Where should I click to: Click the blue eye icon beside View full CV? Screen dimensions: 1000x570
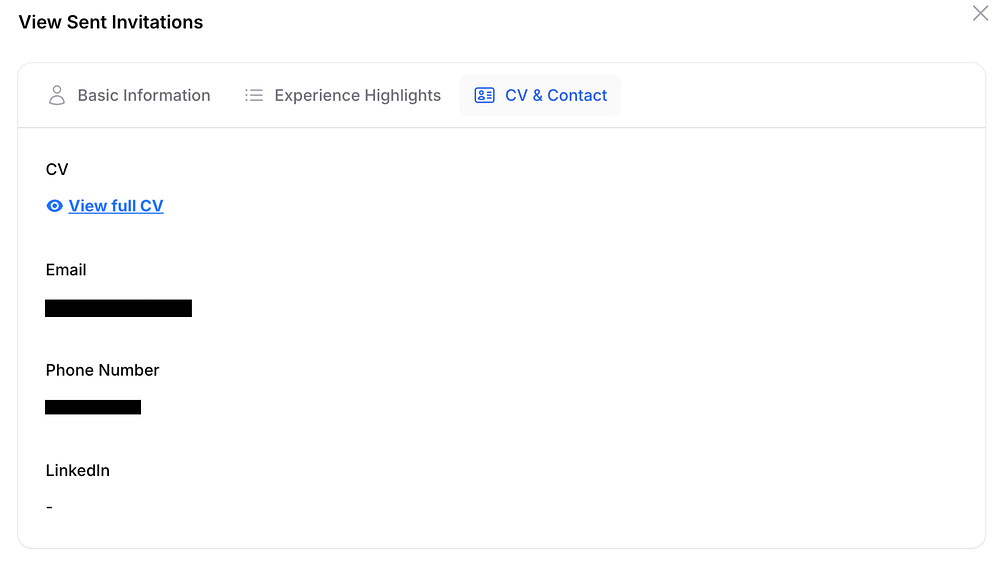[55, 206]
